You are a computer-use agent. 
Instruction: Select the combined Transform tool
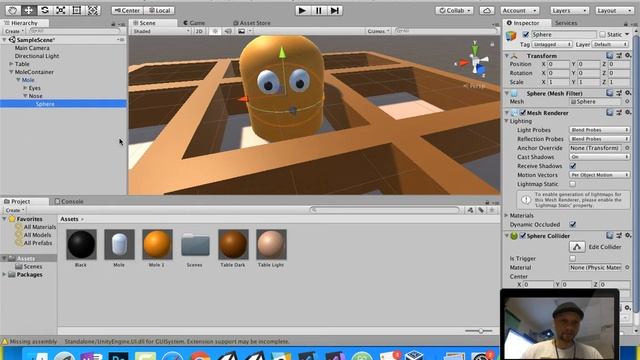click(x=93, y=10)
